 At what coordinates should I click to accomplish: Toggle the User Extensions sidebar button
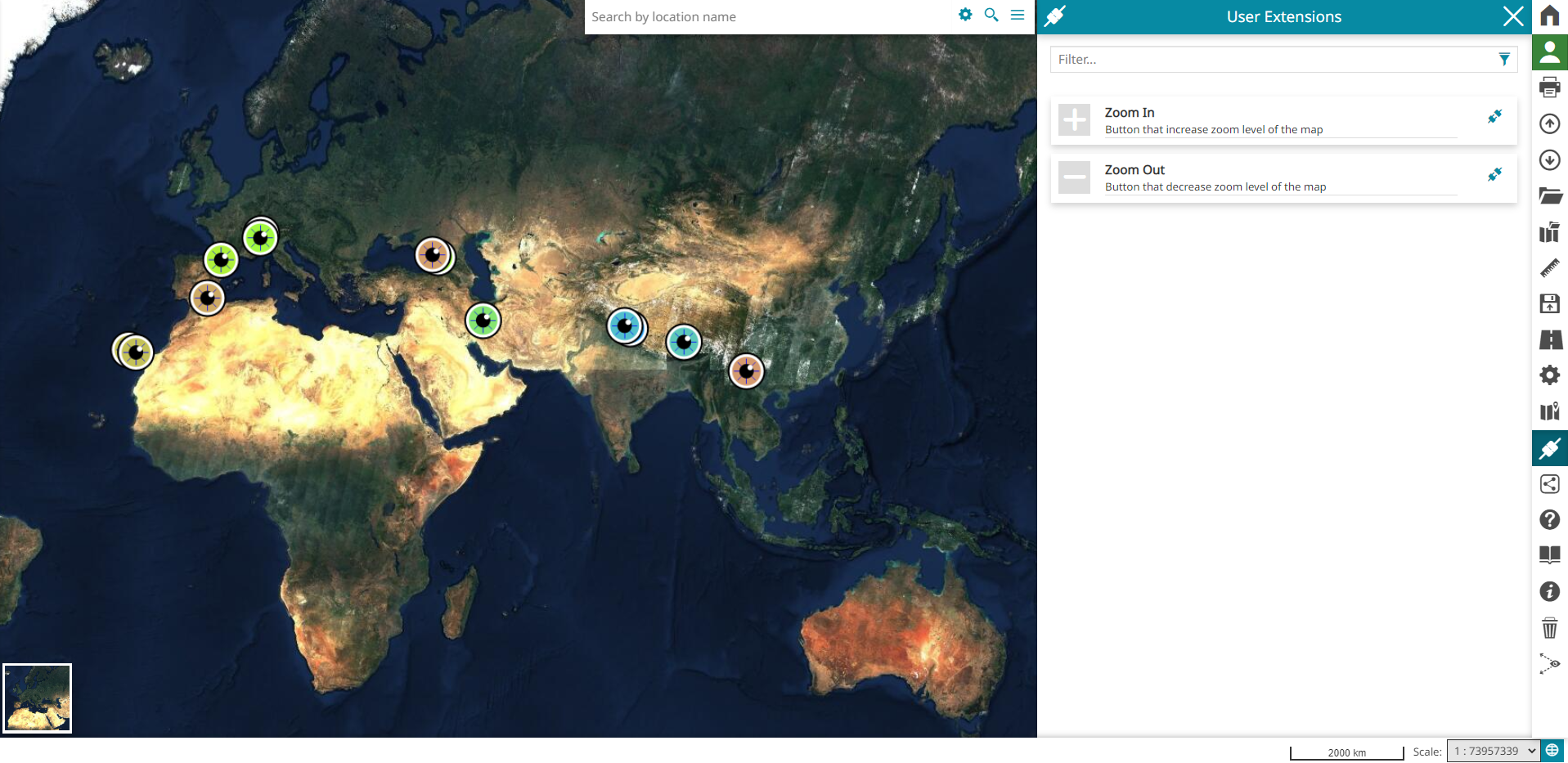1549,448
